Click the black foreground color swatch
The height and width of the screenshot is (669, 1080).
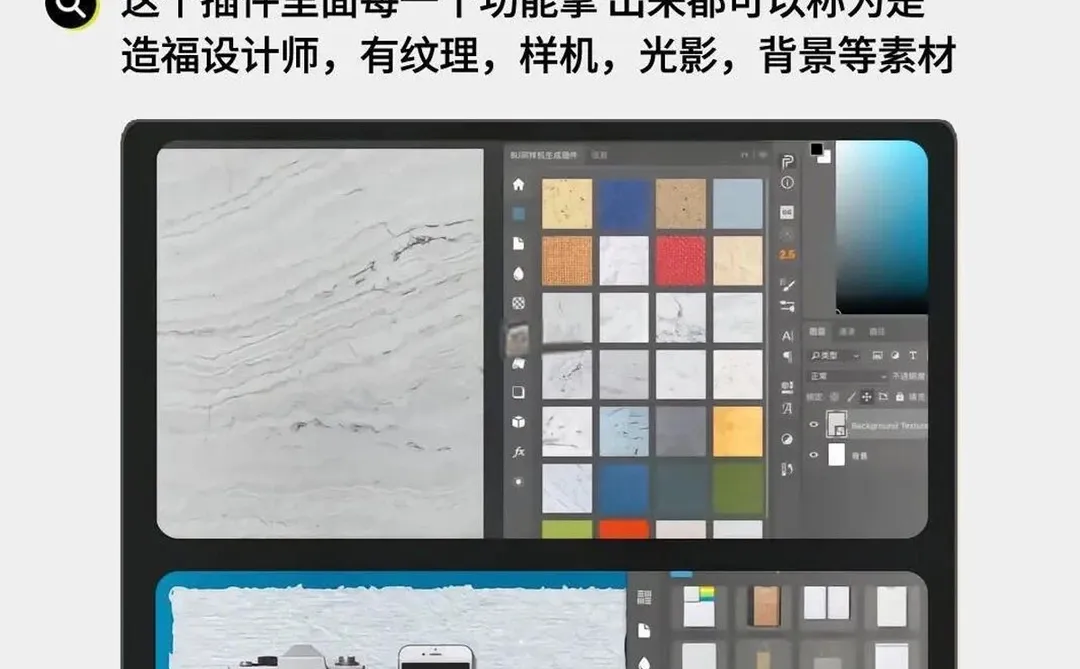tap(816, 148)
